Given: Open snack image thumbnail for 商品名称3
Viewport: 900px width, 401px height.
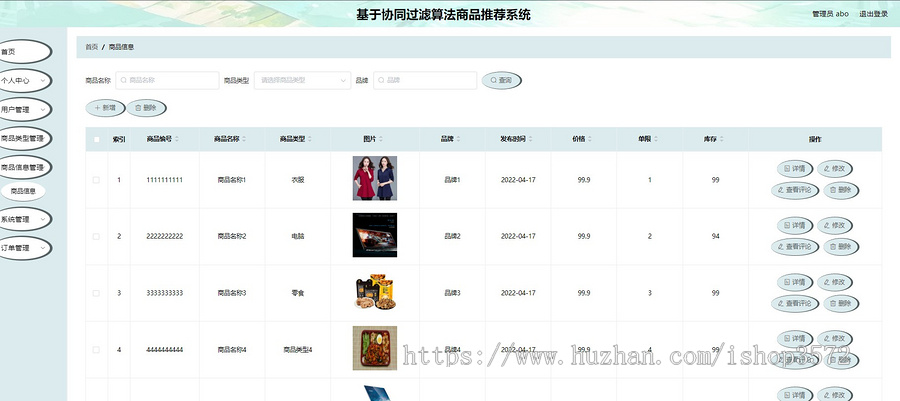Looking at the screenshot, I should click(x=375, y=292).
